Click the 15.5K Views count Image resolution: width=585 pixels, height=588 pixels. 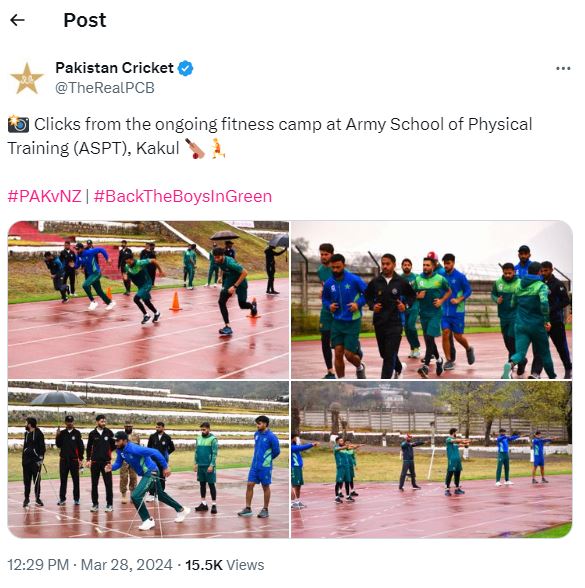[x=225, y=565]
